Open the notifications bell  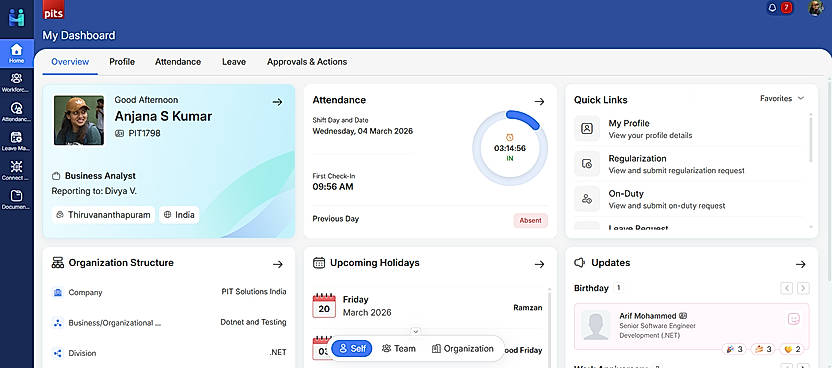(773, 7)
